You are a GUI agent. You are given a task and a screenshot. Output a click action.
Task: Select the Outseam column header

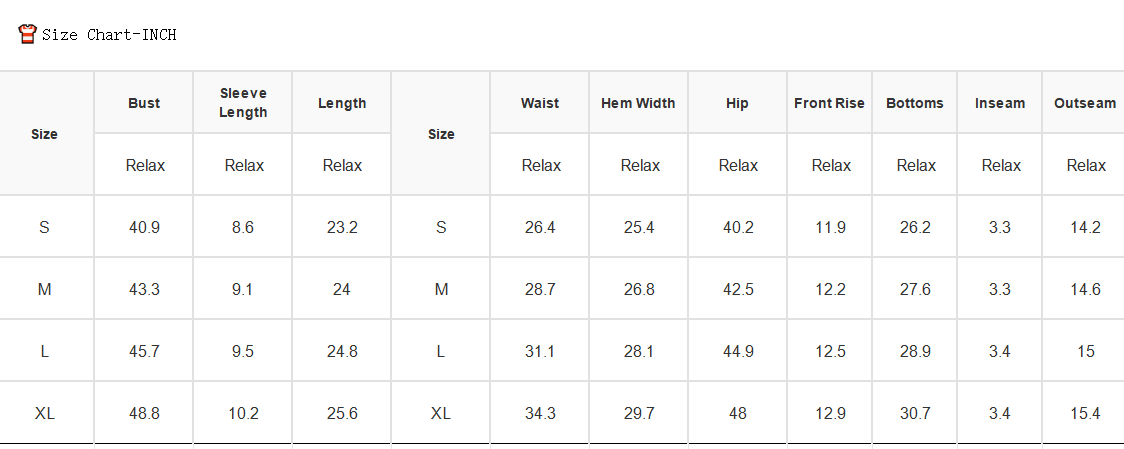(x=1085, y=103)
